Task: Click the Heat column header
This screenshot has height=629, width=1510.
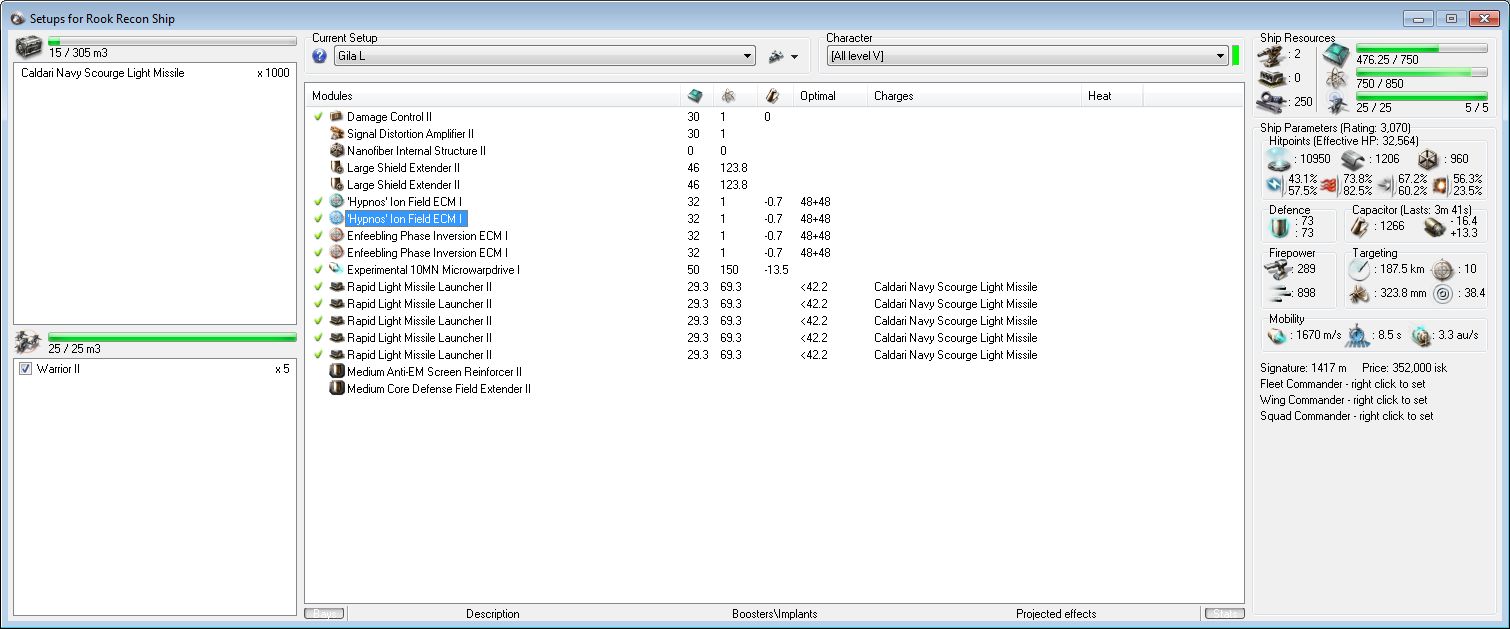Action: (x=1112, y=96)
